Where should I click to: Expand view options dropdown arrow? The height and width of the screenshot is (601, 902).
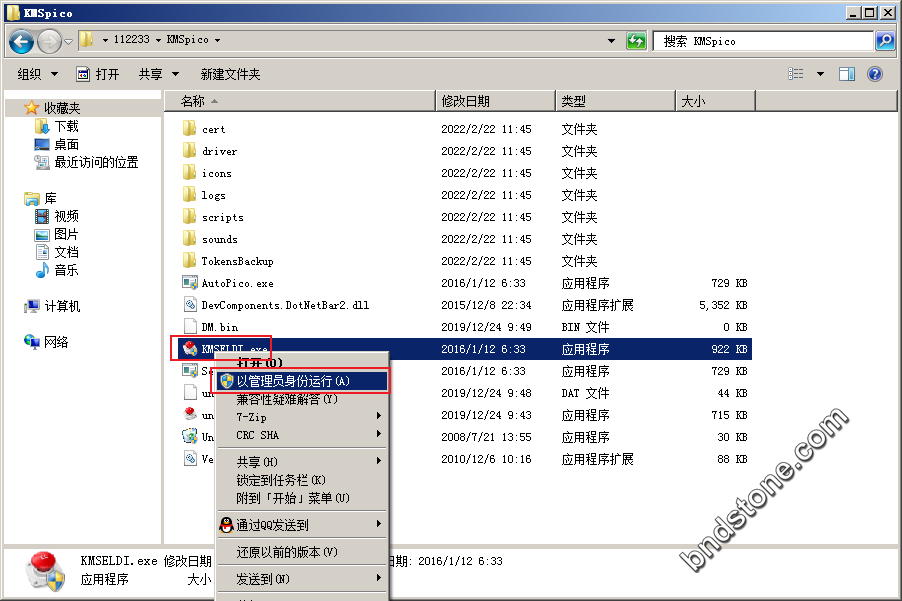point(820,74)
